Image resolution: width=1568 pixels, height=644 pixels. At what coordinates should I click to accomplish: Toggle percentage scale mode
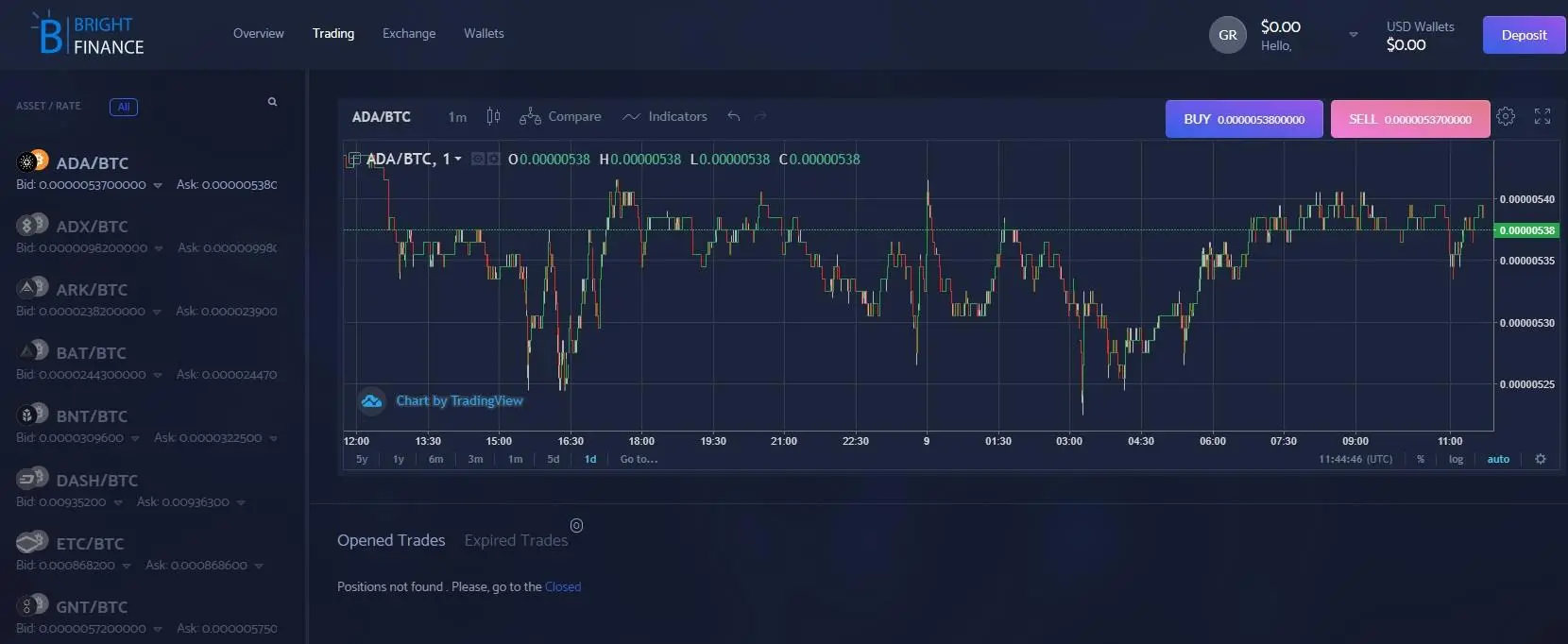point(1421,459)
